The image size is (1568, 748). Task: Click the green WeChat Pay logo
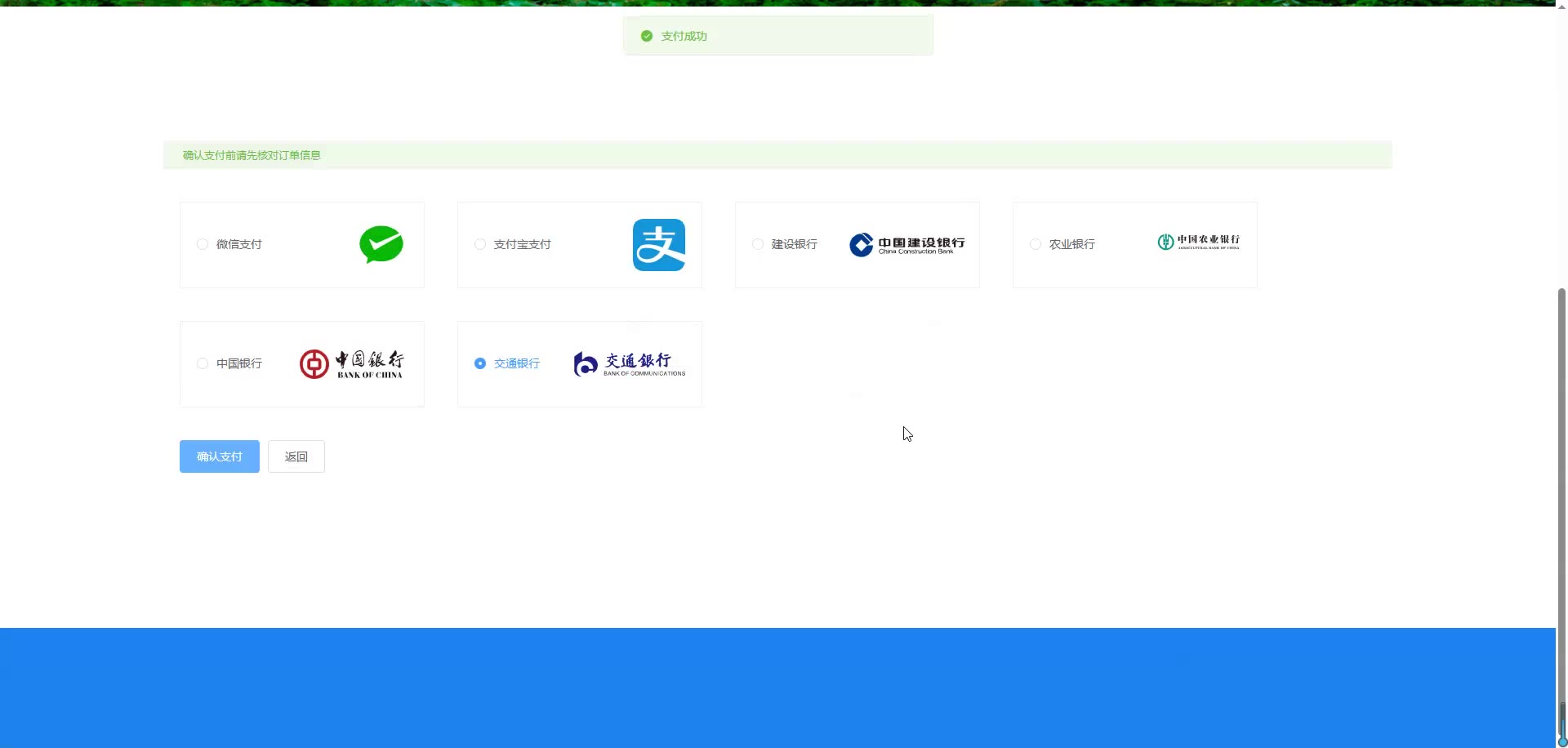click(381, 244)
